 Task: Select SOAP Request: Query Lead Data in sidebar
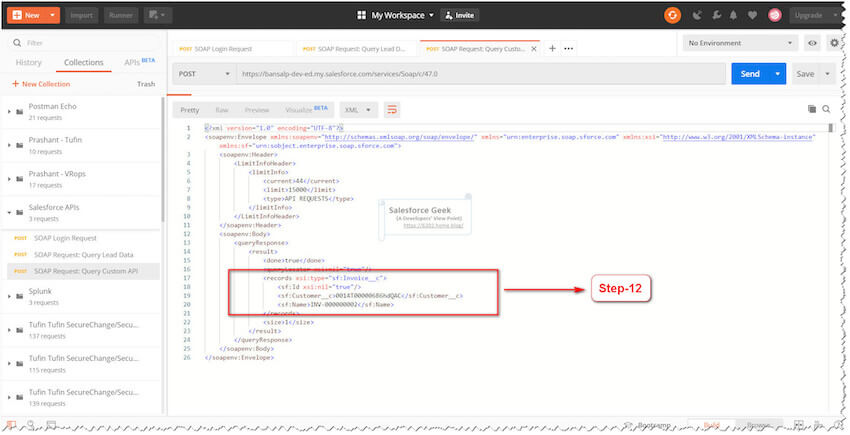pyautogui.click(x=81, y=254)
